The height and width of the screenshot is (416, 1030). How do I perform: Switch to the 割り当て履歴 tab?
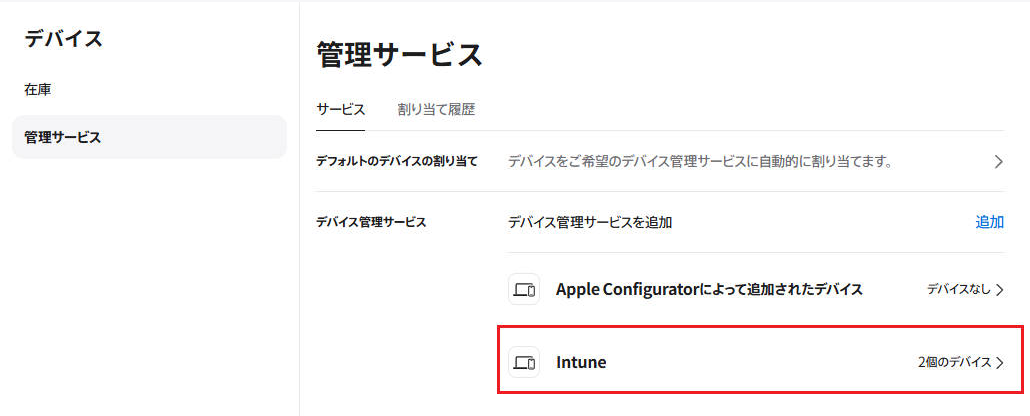(x=436, y=110)
